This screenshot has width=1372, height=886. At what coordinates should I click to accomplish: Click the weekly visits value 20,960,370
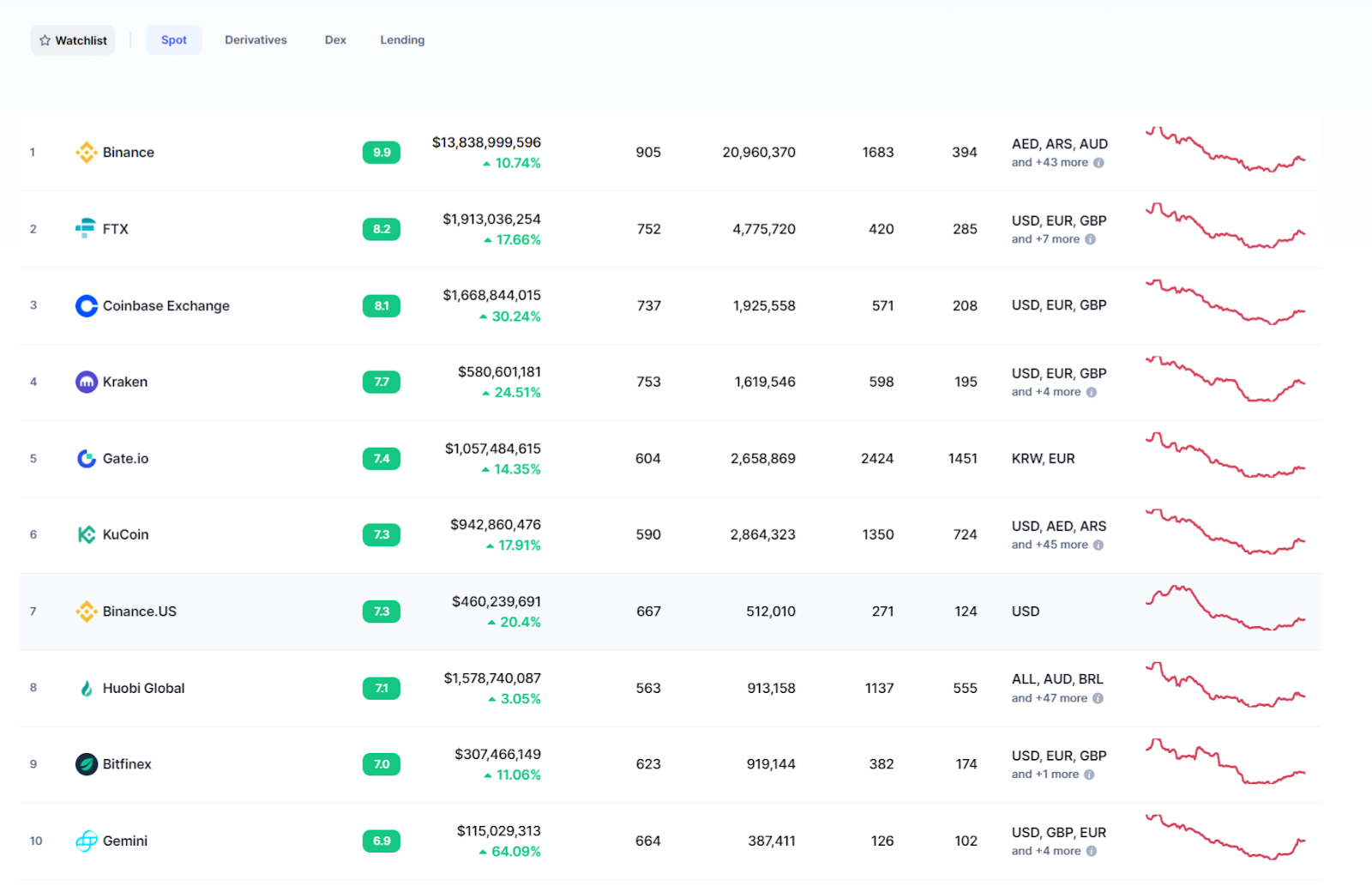tap(759, 153)
